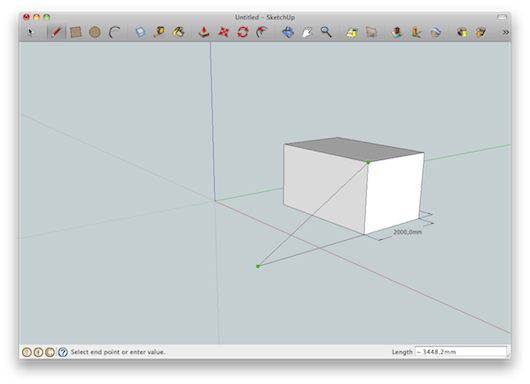Activate the Push/Pull tool
The height and width of the screenshot is (384, 530).
point(203,32)
